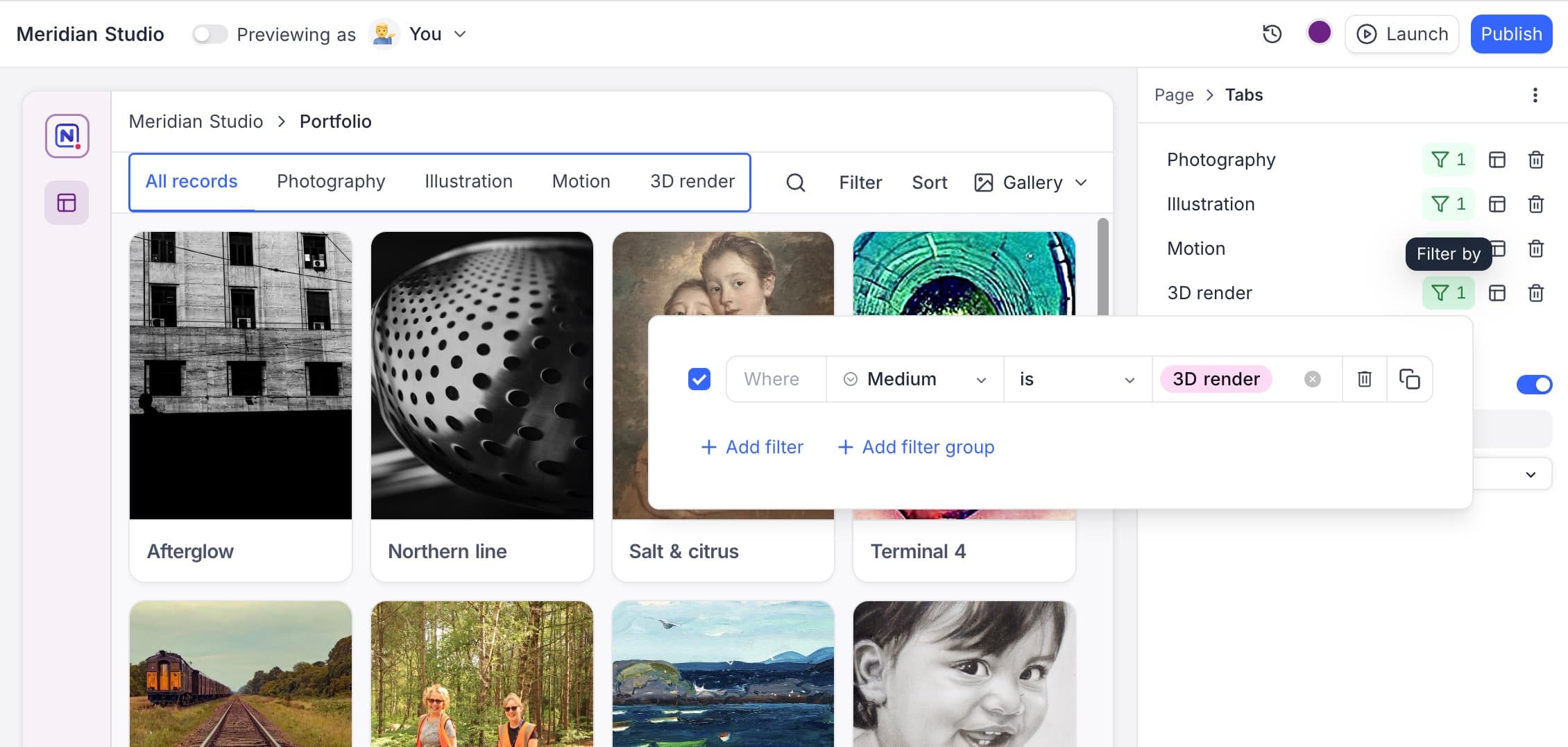This screenshot has height=747, width=1568.
Task: Select the Illustration row in Tabs panel
Action: (x=1211, y=204)
